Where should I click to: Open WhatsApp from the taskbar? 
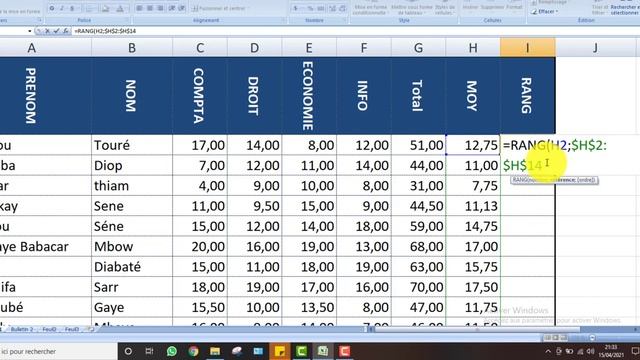click(172, 351)
